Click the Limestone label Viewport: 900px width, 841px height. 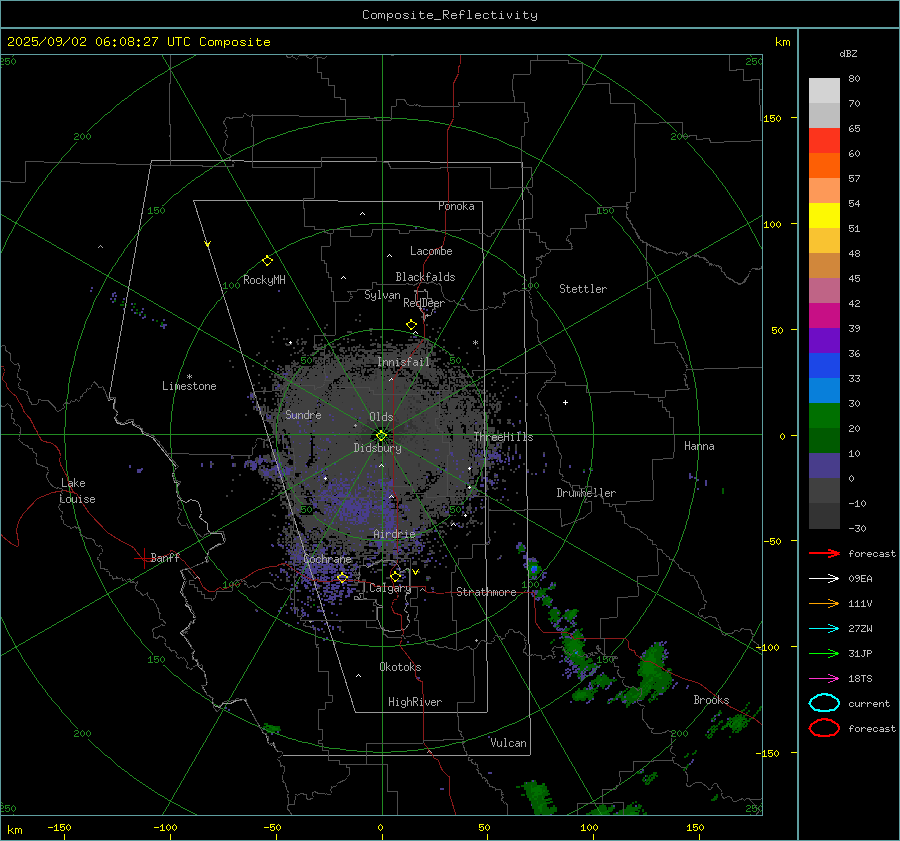click(x=189, y=386)
